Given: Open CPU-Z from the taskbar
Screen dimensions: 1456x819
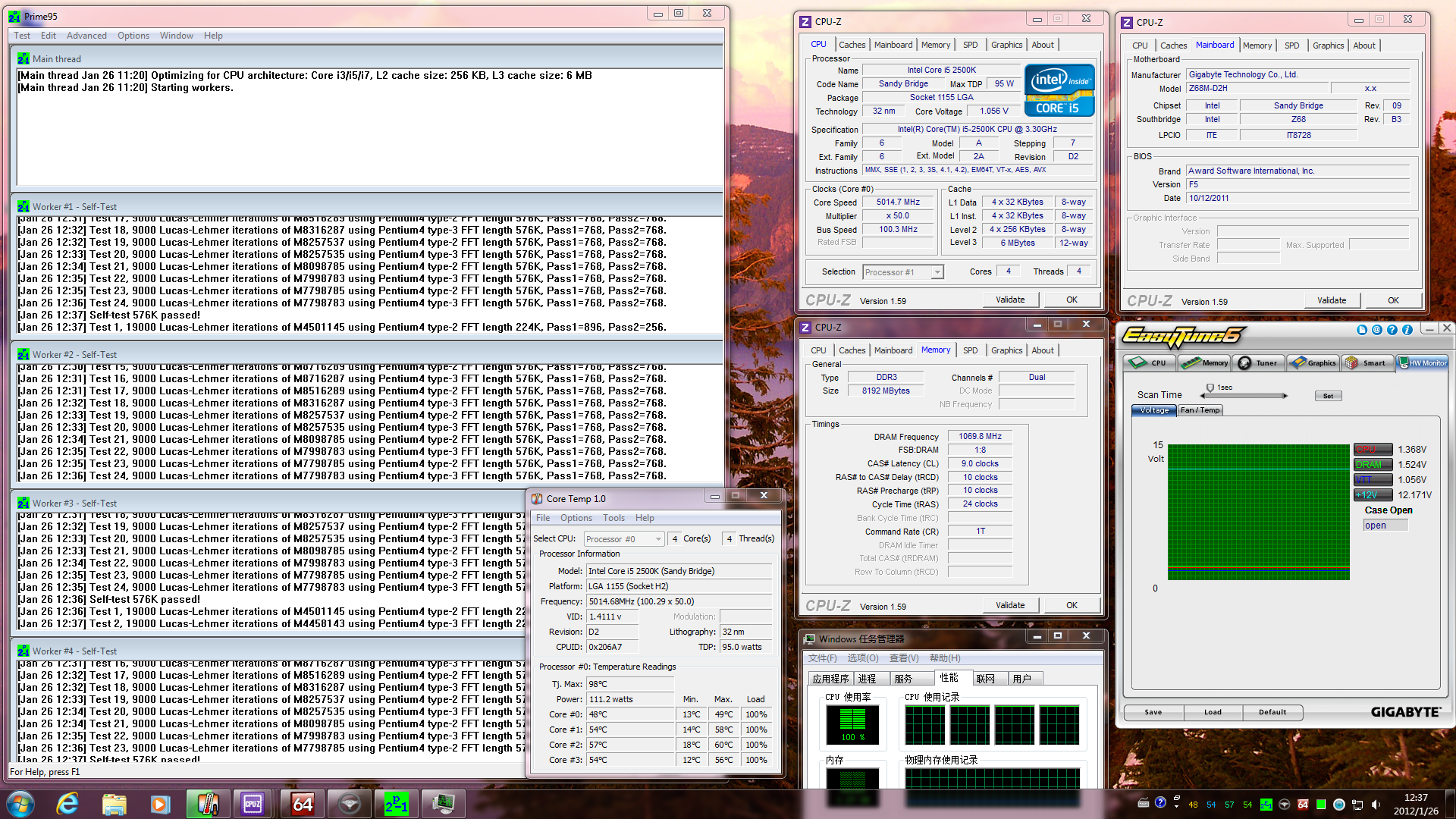Looking at the screenshot, I should [253, 804].
